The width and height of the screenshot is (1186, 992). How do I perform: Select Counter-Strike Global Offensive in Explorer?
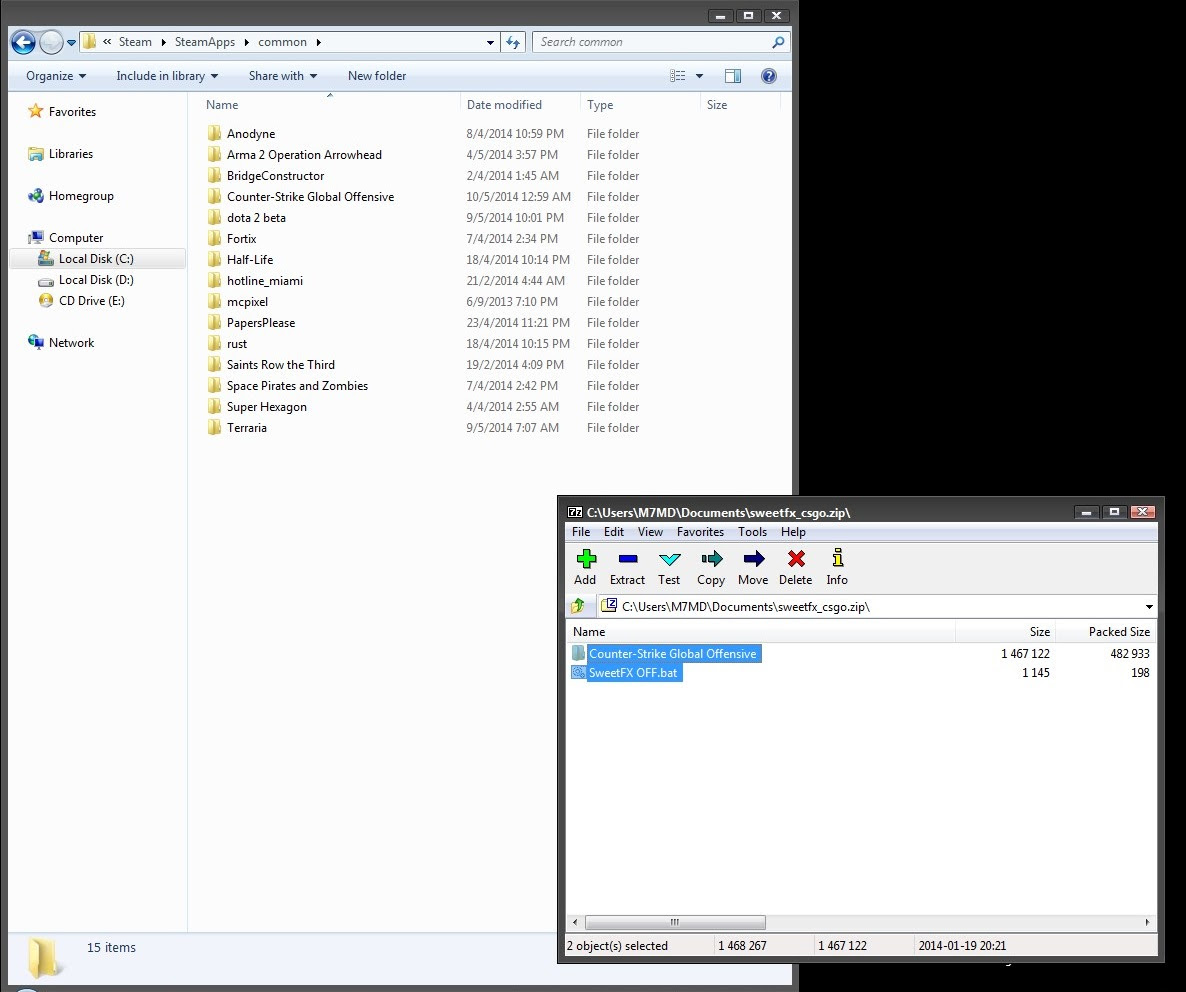(x=310, y=197)
